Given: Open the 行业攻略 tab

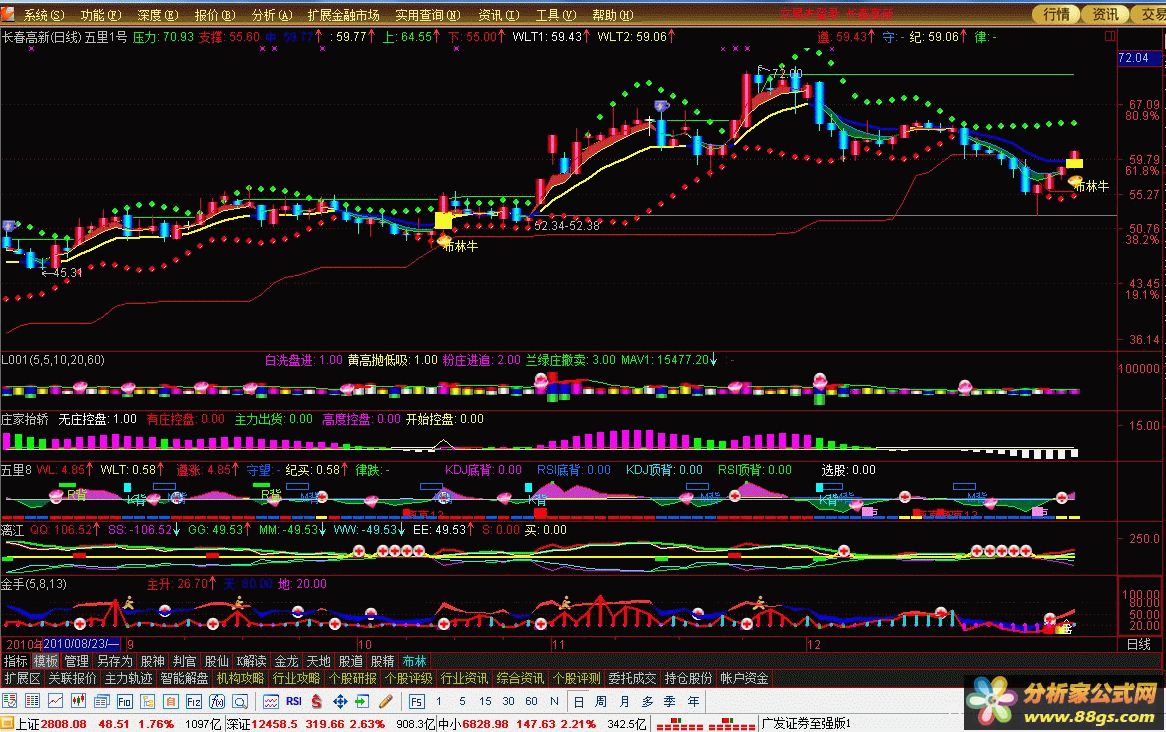Looking at the screenshot, I should pyautogui.click(x=296, y=678).
